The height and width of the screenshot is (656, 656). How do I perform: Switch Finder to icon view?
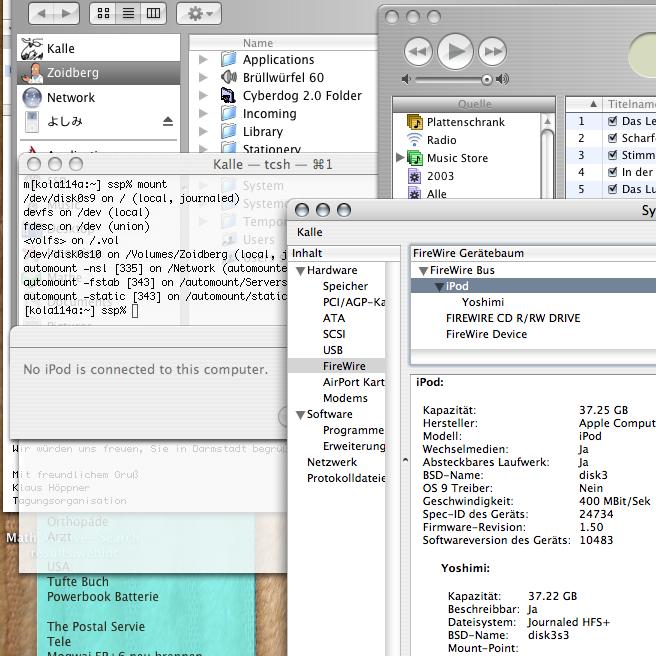coord(103,13)
